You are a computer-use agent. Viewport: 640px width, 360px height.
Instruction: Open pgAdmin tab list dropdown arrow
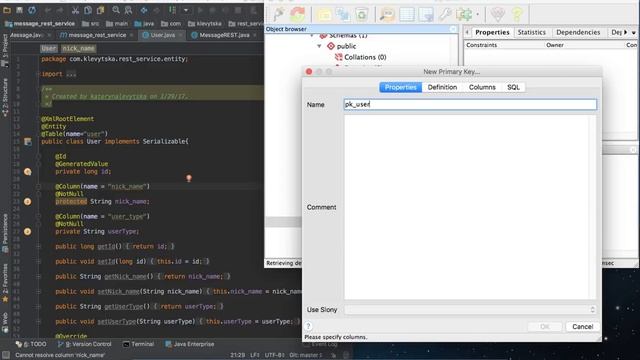[x=633, y=32]
